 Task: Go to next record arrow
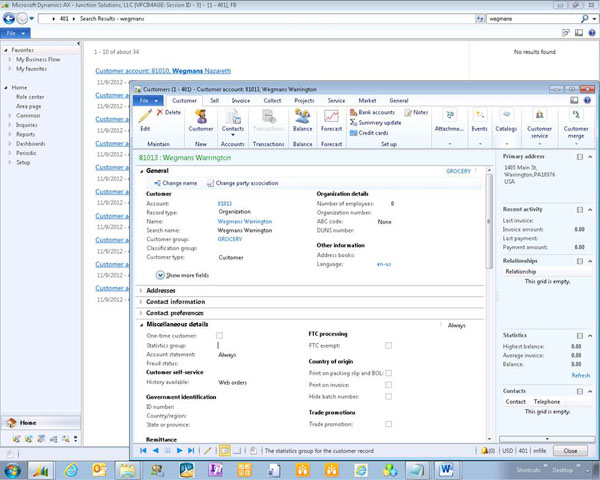[179, 451]
